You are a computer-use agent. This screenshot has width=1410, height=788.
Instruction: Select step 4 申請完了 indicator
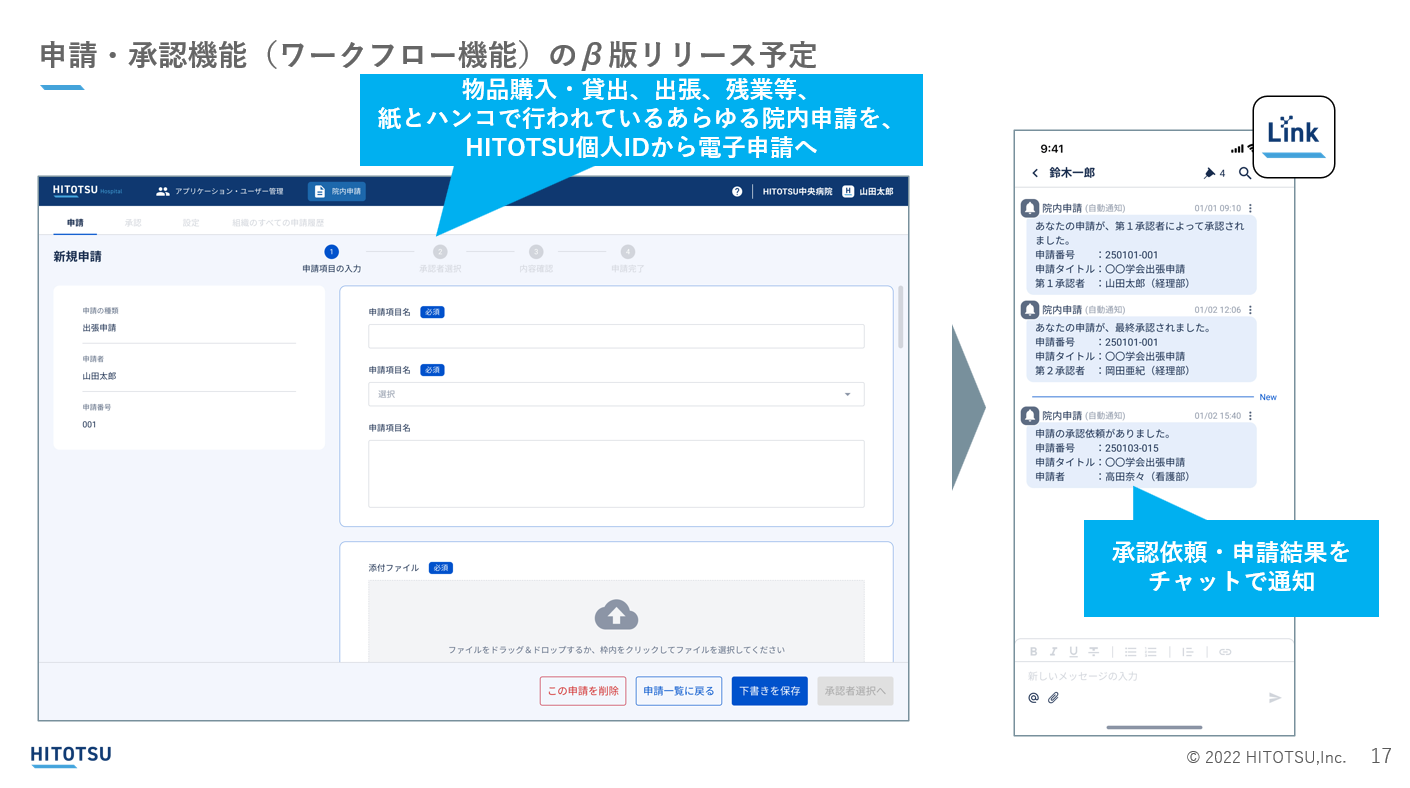627,260
